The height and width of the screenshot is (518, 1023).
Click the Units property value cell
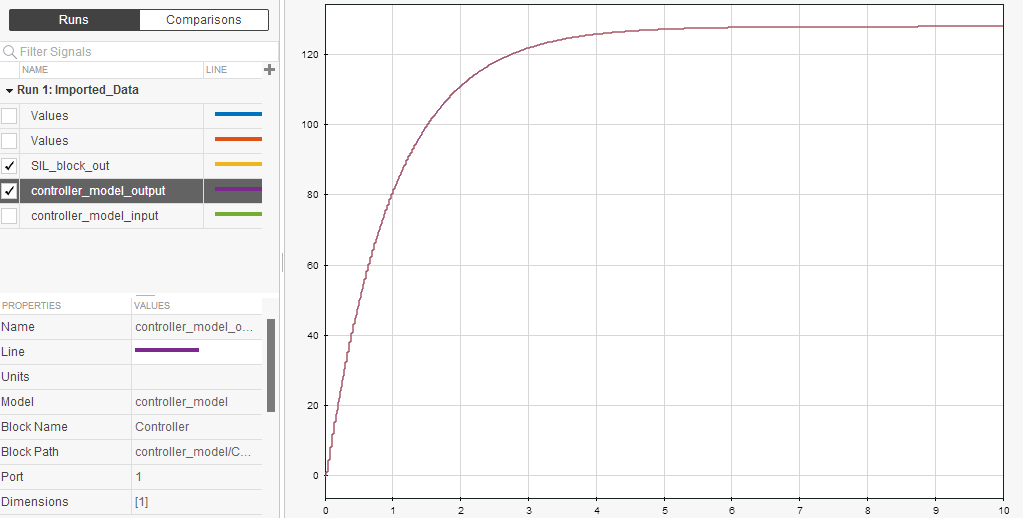pos(196,376)
